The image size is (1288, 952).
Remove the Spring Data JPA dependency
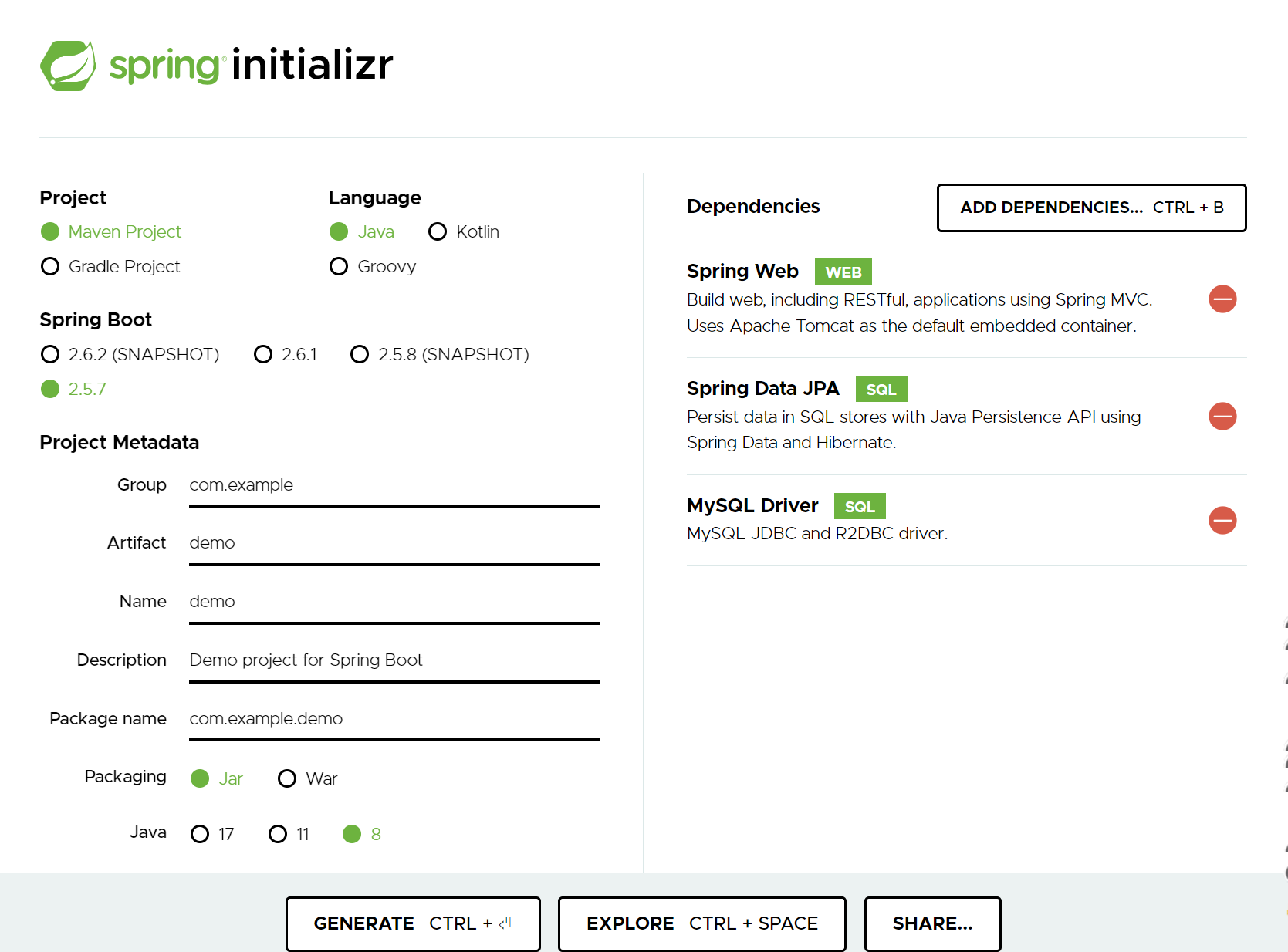1222,417
